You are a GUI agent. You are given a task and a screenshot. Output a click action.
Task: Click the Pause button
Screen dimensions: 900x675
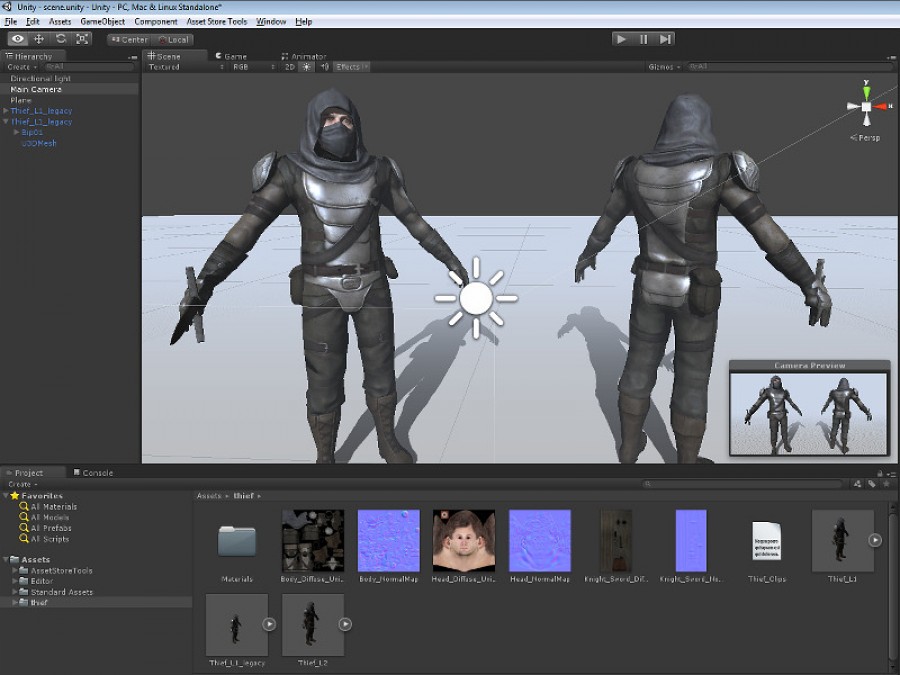click(643, 39)
